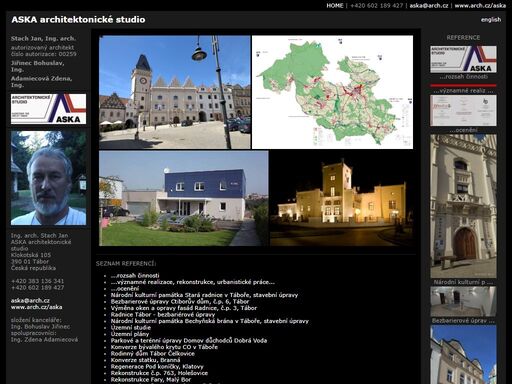Screen dimensions: 512x384
Task: Open 'Národní kulturní p ...' caption link
Action: click(x=463, y=282)
